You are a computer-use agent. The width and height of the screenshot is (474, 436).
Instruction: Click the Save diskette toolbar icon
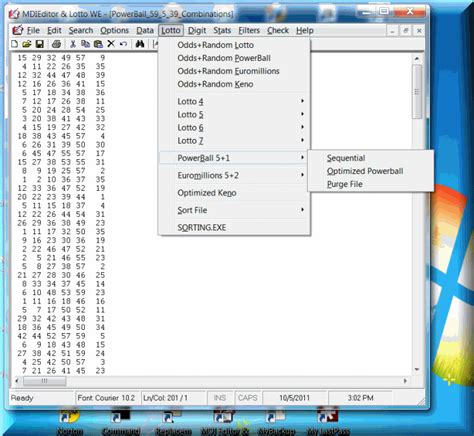point(40,44)
